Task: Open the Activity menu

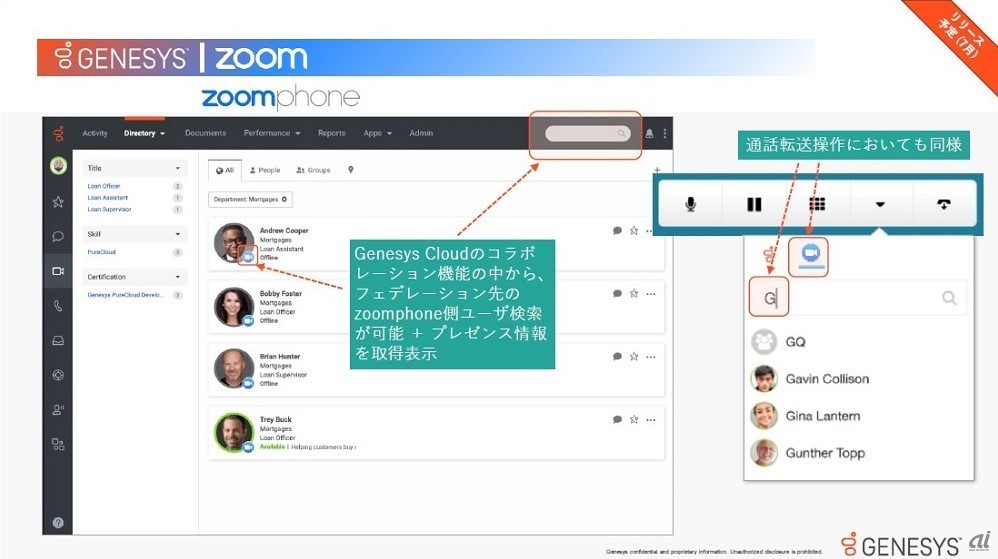Action: (95, 133)
